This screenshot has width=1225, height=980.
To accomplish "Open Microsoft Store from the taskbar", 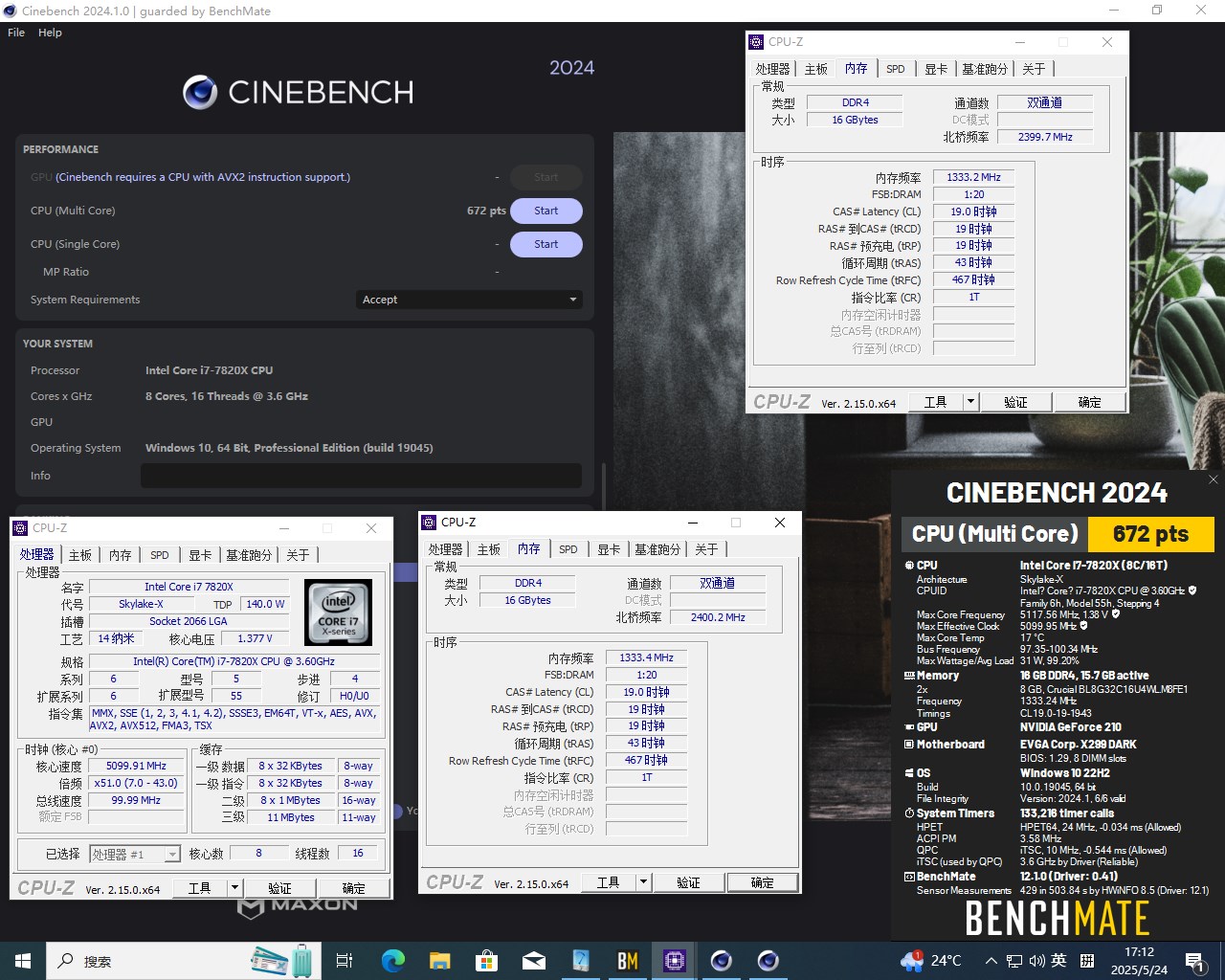I will [x=487, y=961].
